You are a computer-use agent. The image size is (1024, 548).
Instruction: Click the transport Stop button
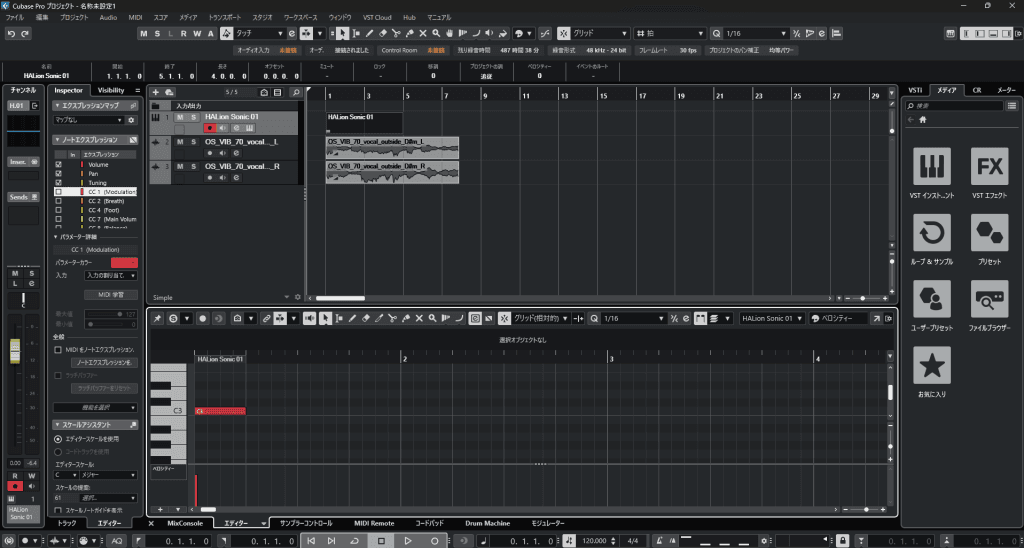[381, 541]
